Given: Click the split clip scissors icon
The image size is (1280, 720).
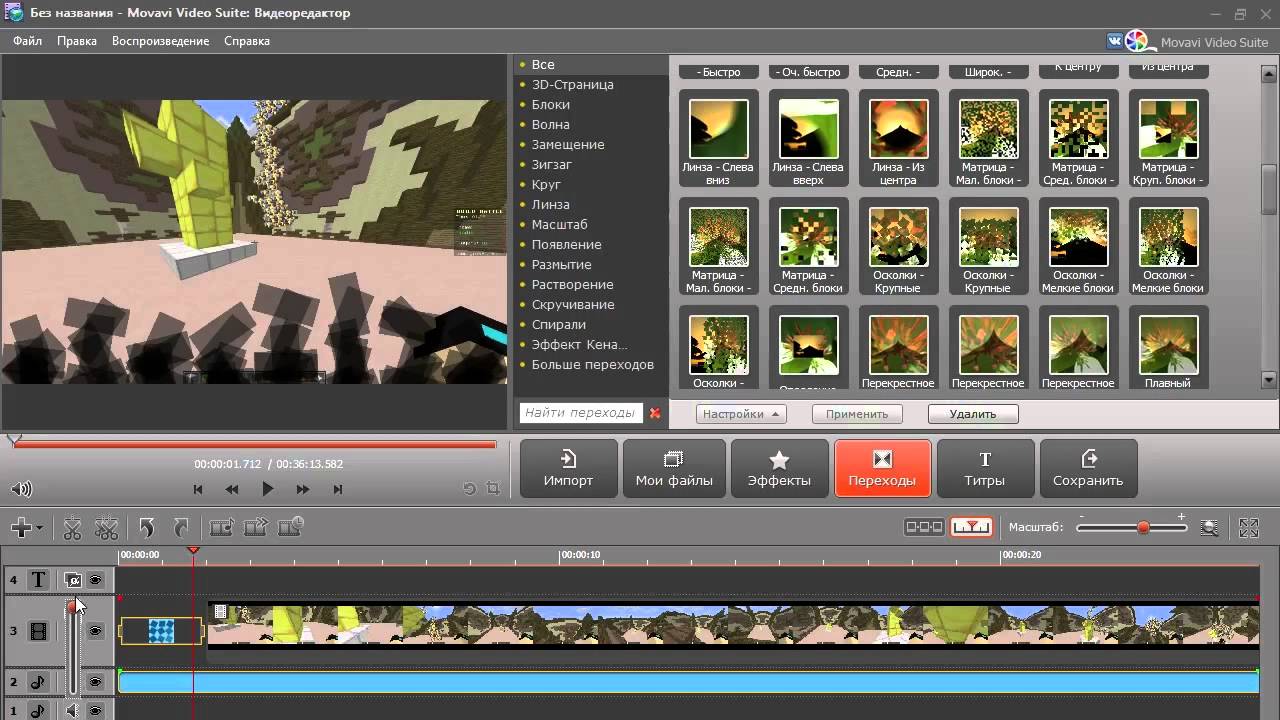Looking at the screenshot, I should (73, 527).
